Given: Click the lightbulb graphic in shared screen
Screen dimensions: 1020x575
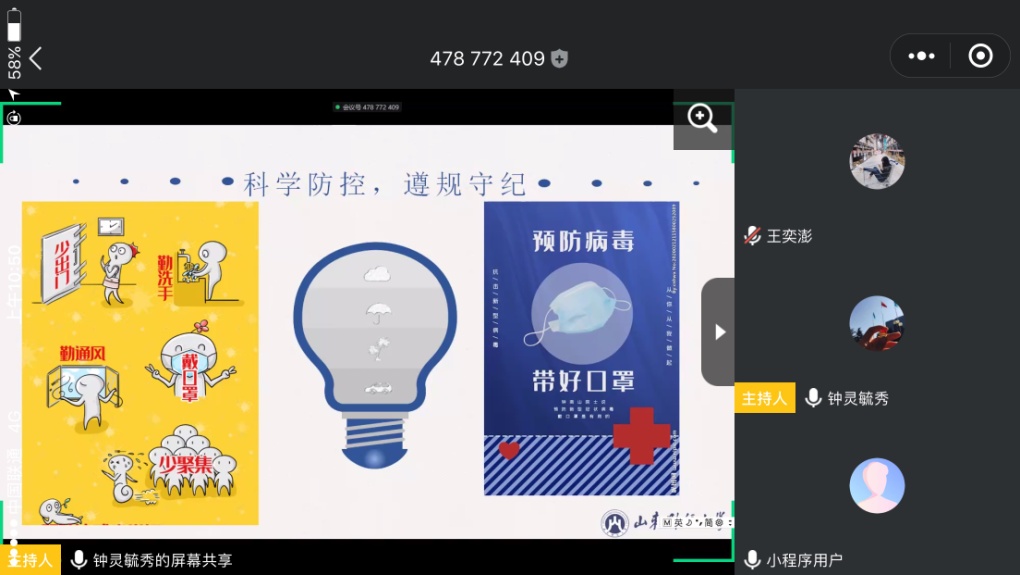Looking at the screenshot, I should tap(374, 355).
